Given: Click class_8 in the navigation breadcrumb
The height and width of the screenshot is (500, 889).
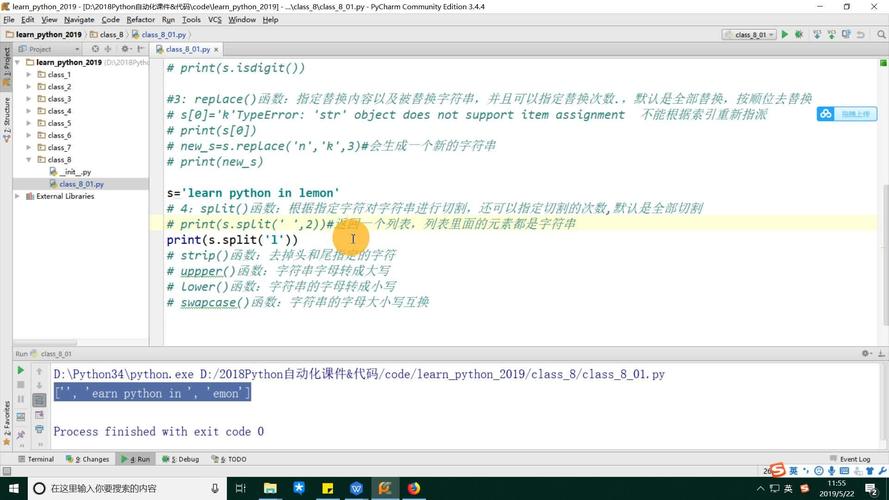Looking at the screenshot, I should pyautogui.click(x=107, y=35).
